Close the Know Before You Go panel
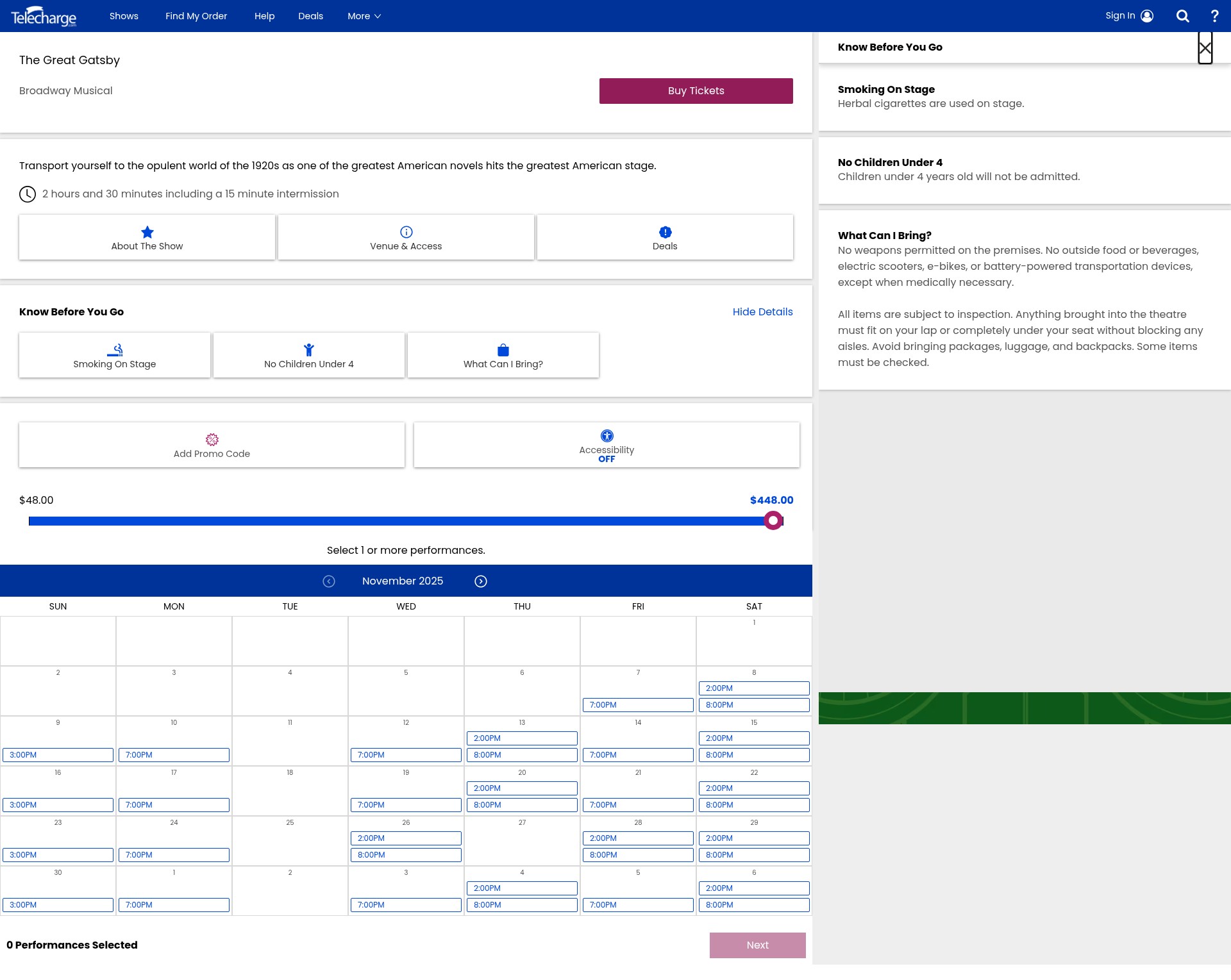This screenshot has height=980, width=1231. [x=1205, y=48]
